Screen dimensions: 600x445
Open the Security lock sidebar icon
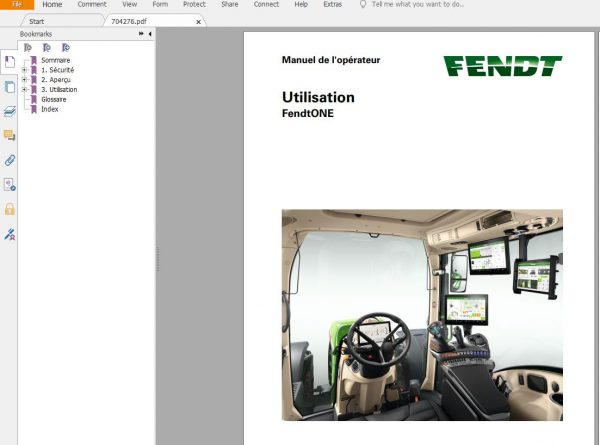tap(10, 209)
